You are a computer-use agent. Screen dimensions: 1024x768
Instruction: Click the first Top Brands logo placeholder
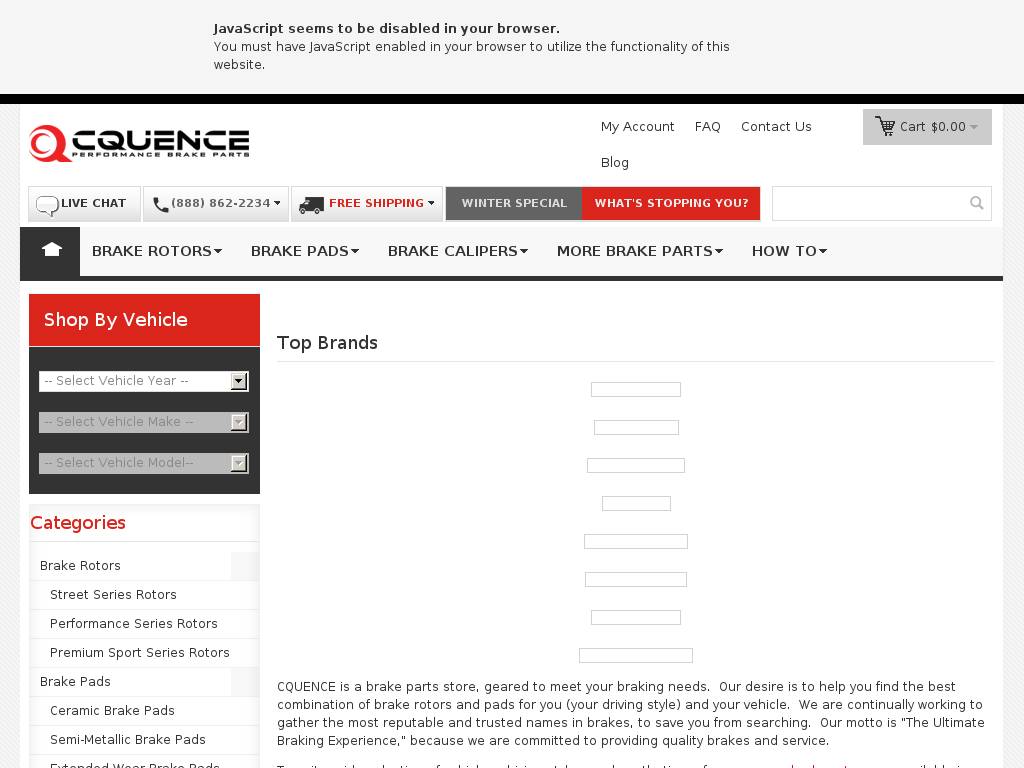[636, 389]
